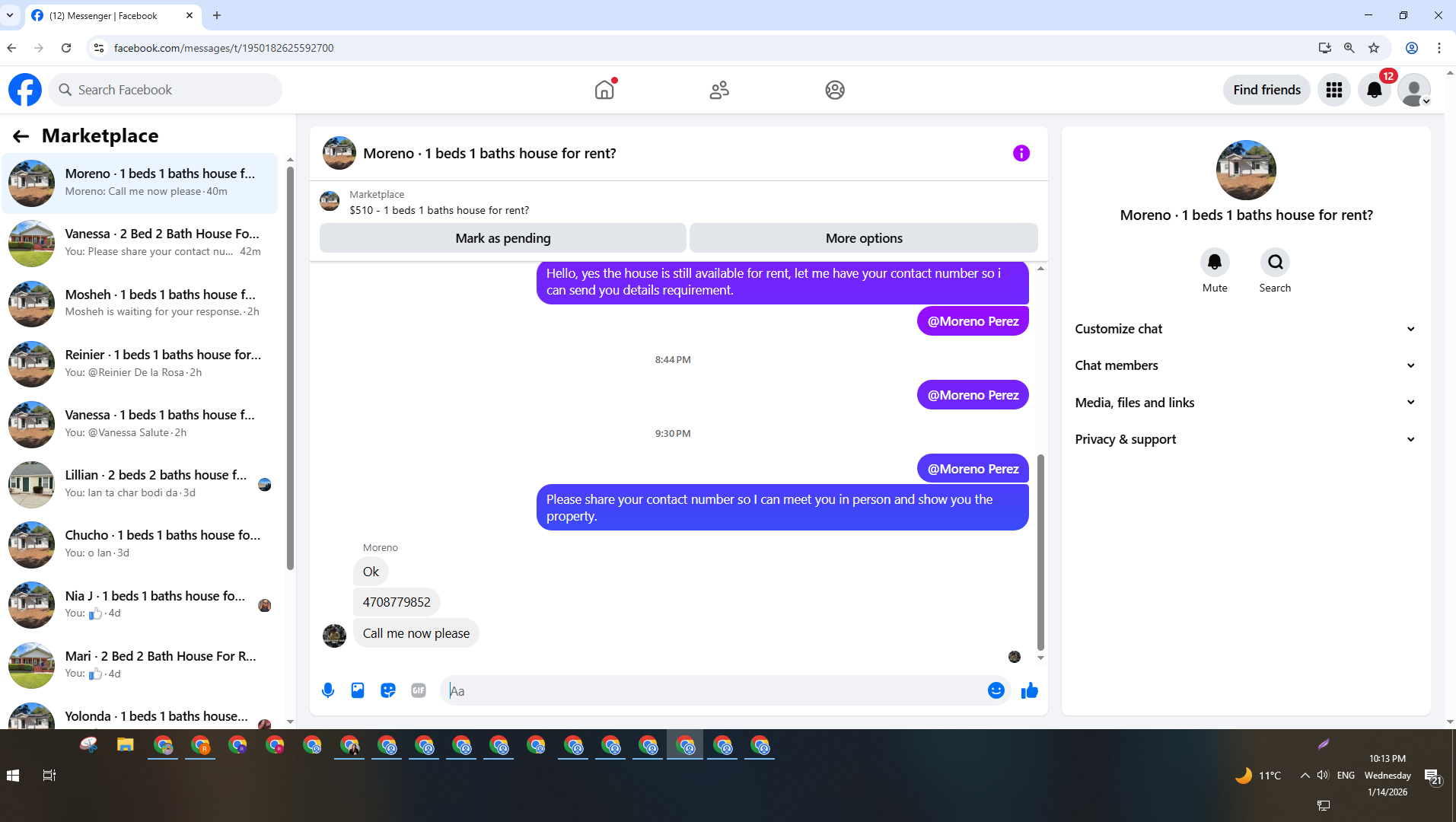Open File Explorer from the taskbar
The width and height of the screenshot is (1456, 822).
125,745
